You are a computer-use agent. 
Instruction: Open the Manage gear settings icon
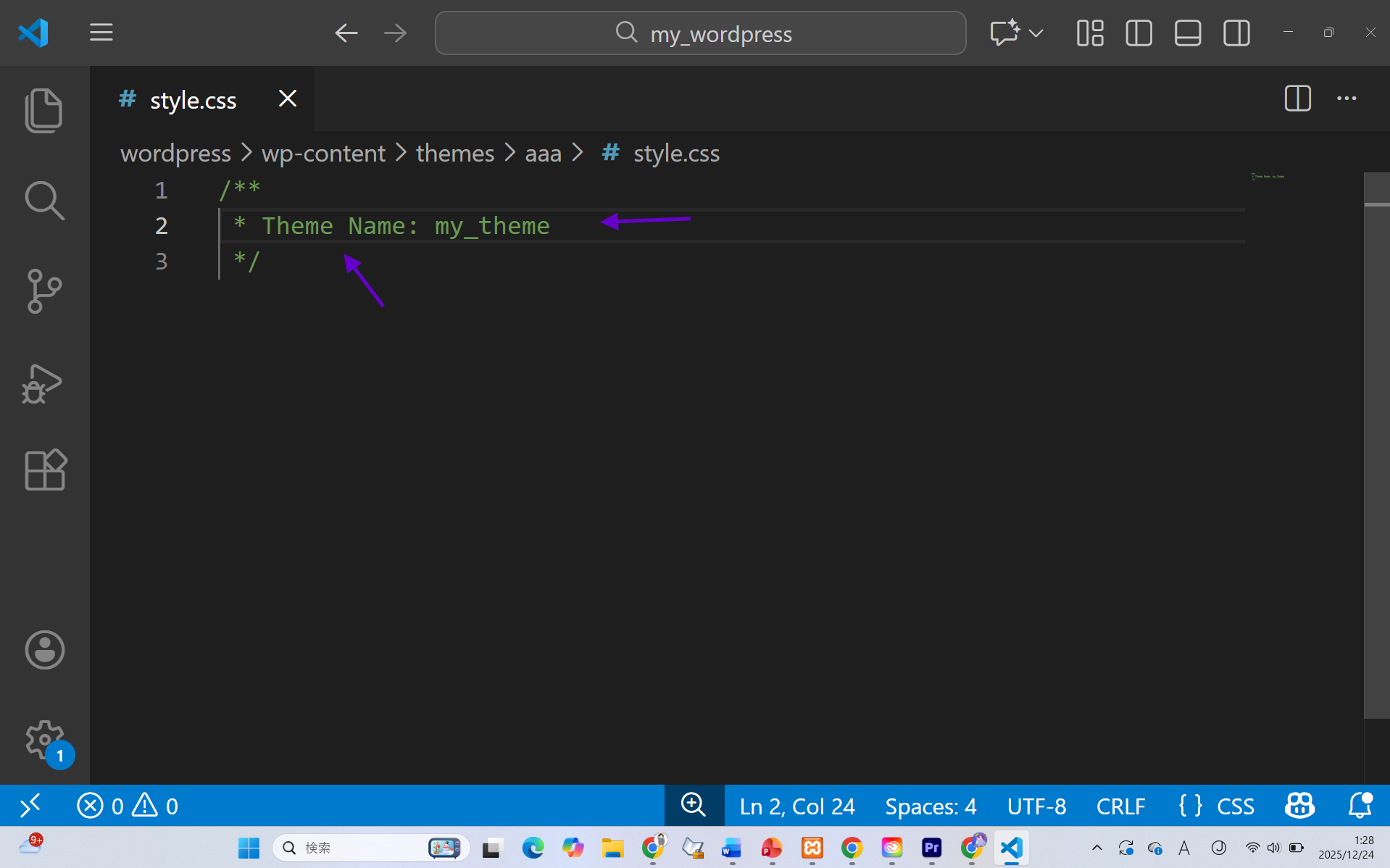click(44, 739)
